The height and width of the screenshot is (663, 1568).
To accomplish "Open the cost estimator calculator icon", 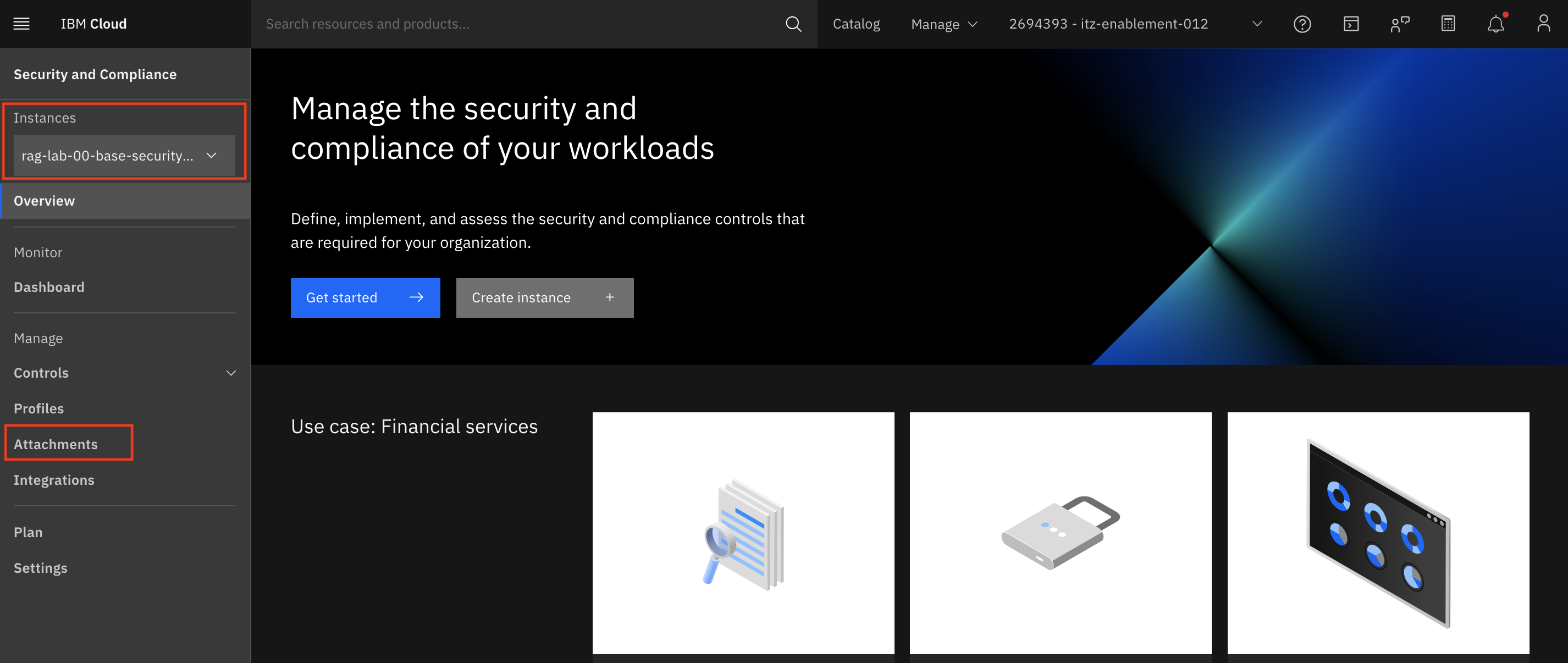I will 1448,24.
